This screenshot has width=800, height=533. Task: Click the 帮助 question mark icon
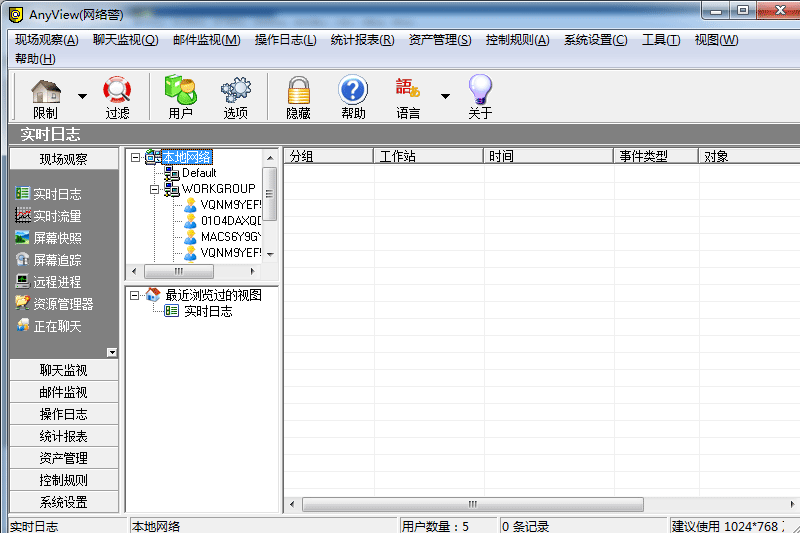(x=353, y=97)
